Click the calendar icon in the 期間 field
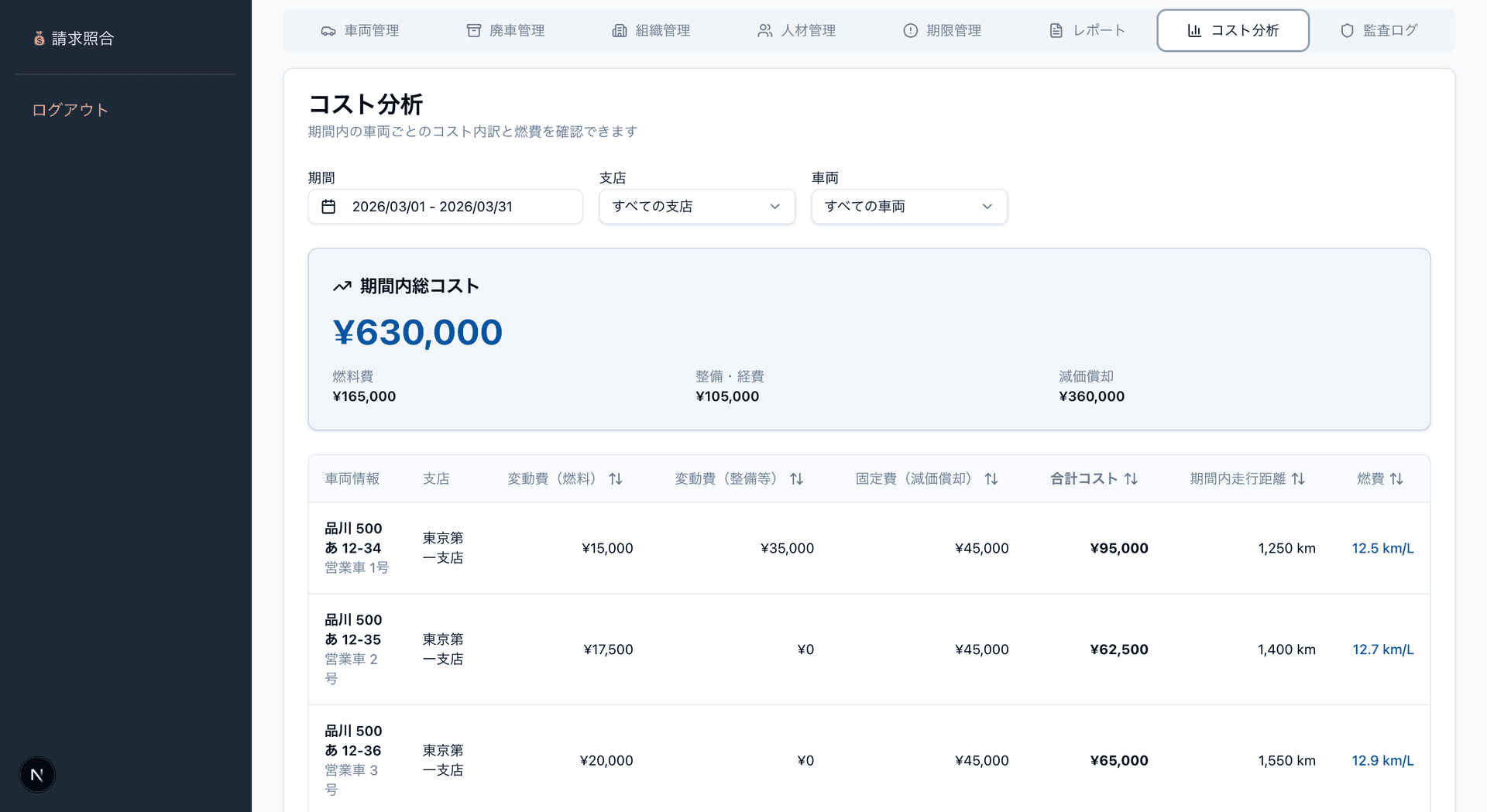1487x812 pixels. click(x=329, y=206)
